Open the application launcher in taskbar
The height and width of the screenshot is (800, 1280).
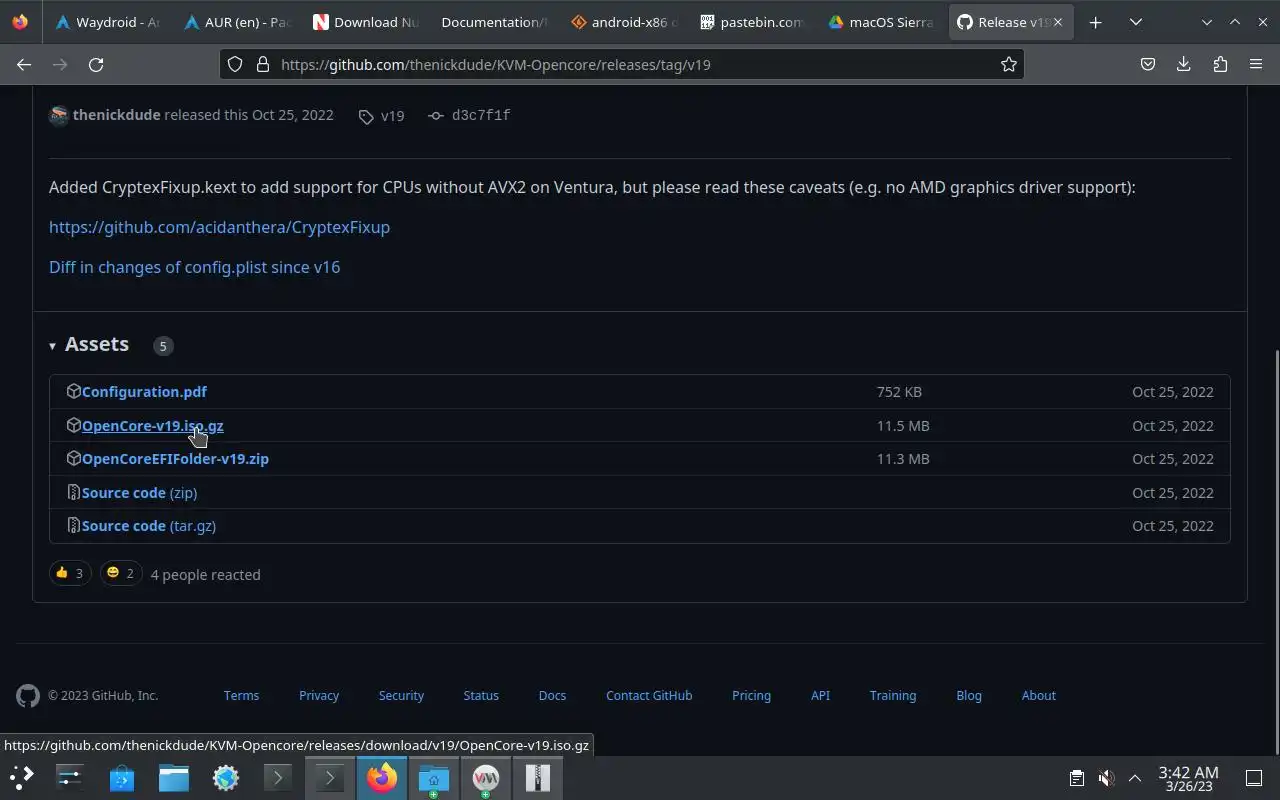[22, 777]
